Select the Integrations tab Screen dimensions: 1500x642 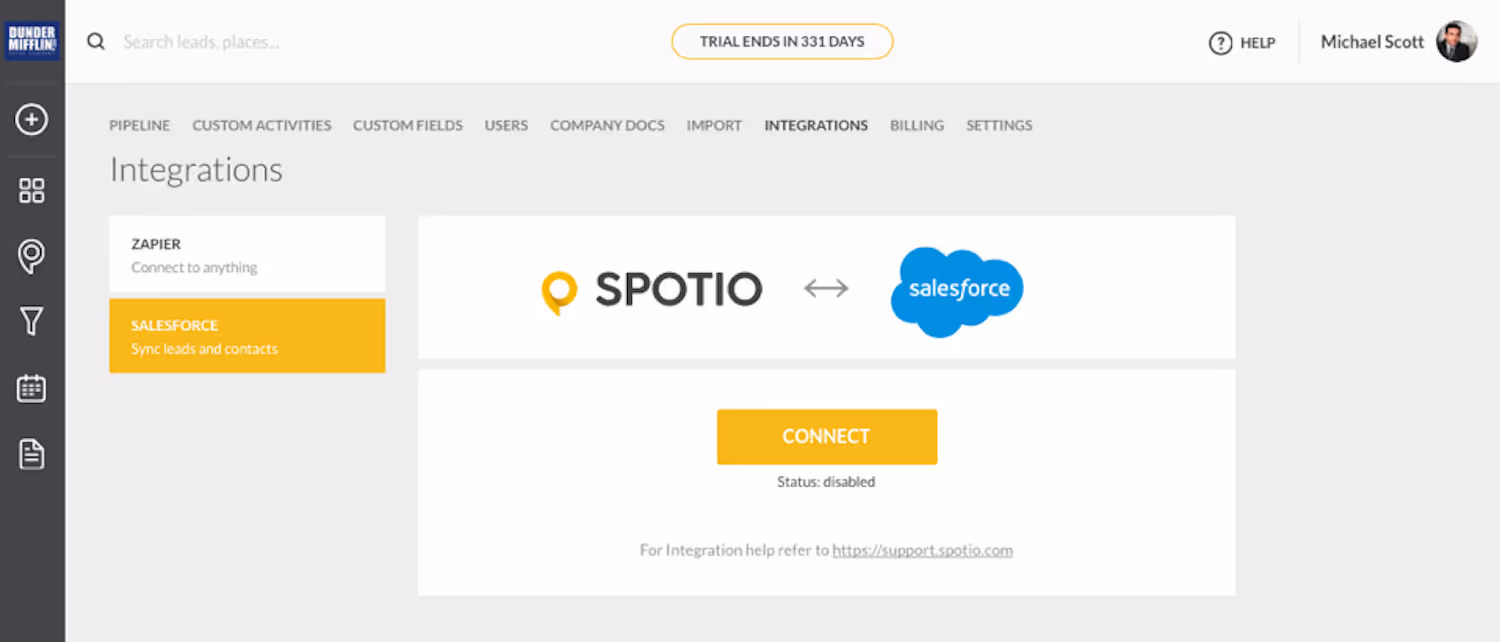click(x=816, y=125)
